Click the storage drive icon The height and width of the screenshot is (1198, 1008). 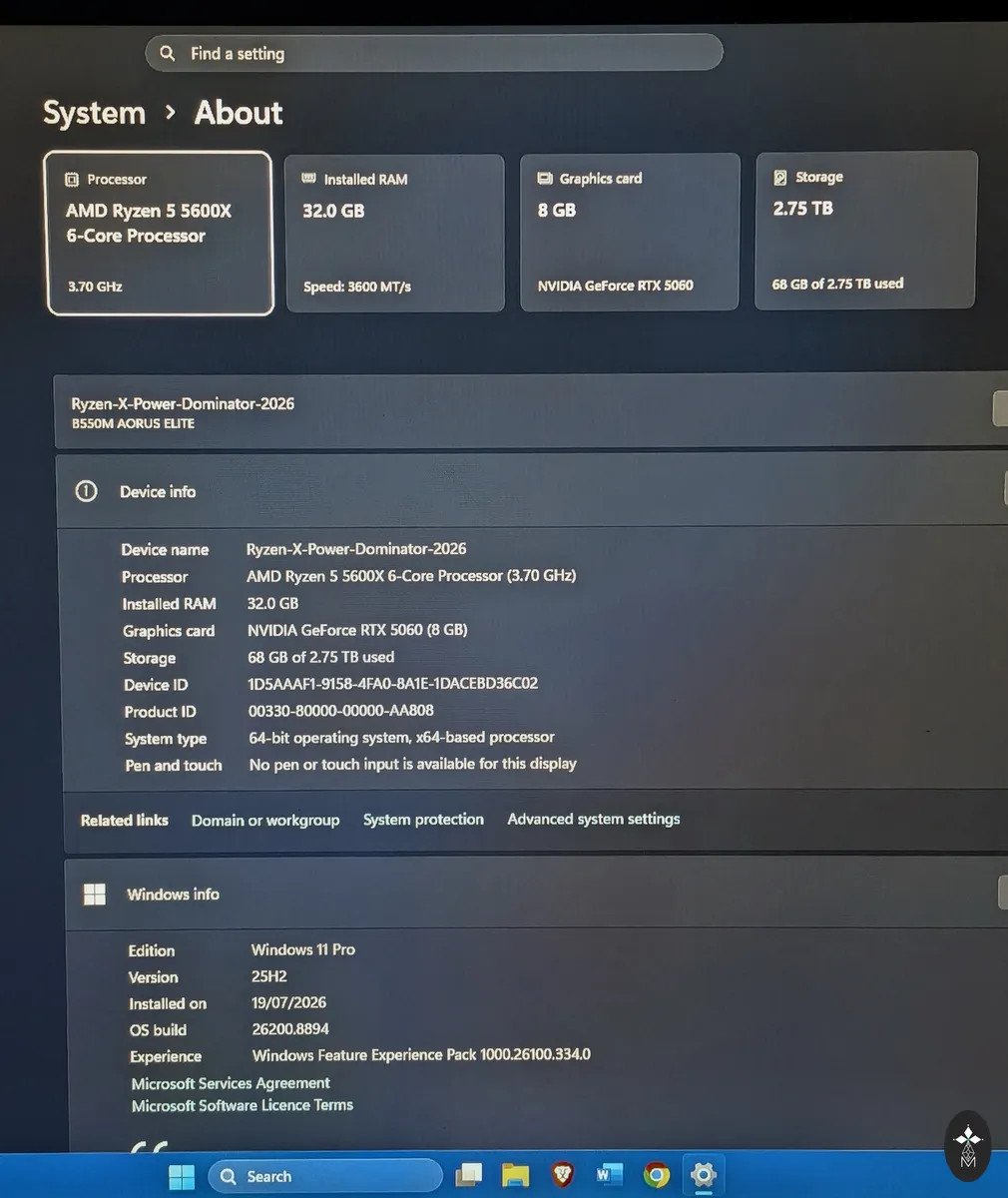(779, 177)
